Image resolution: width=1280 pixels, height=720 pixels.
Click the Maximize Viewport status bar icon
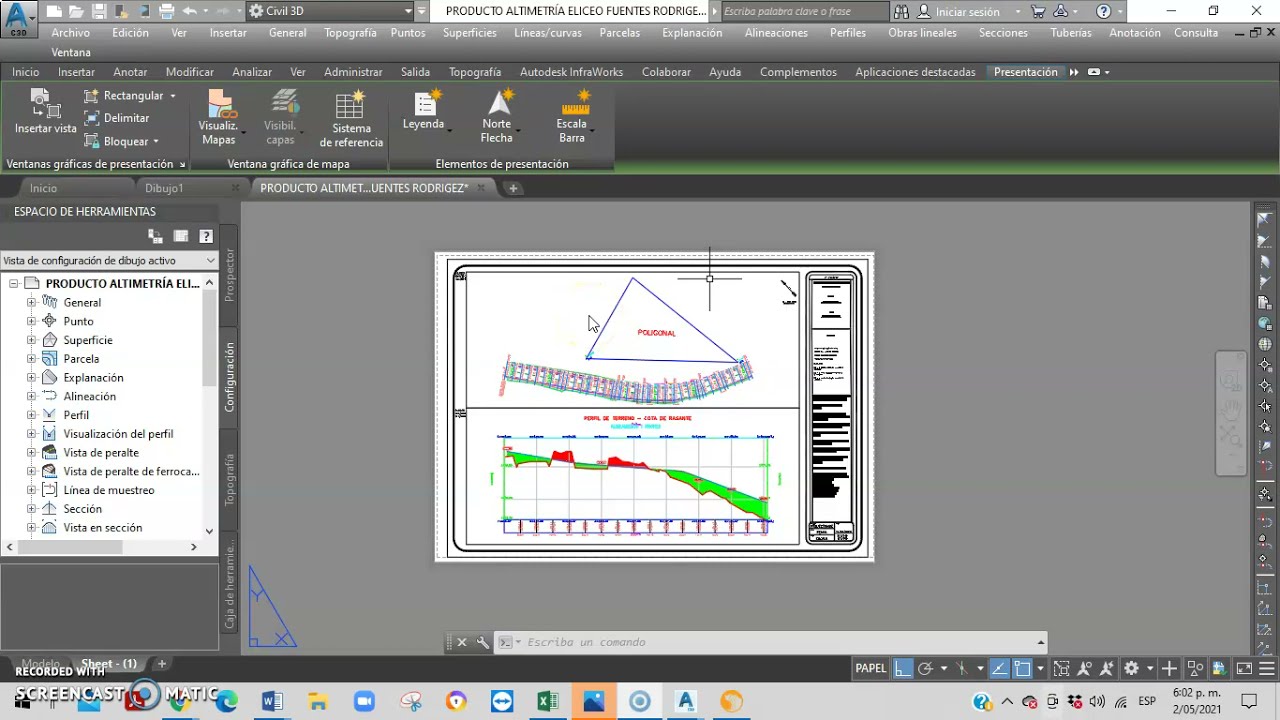(1061, 668)
